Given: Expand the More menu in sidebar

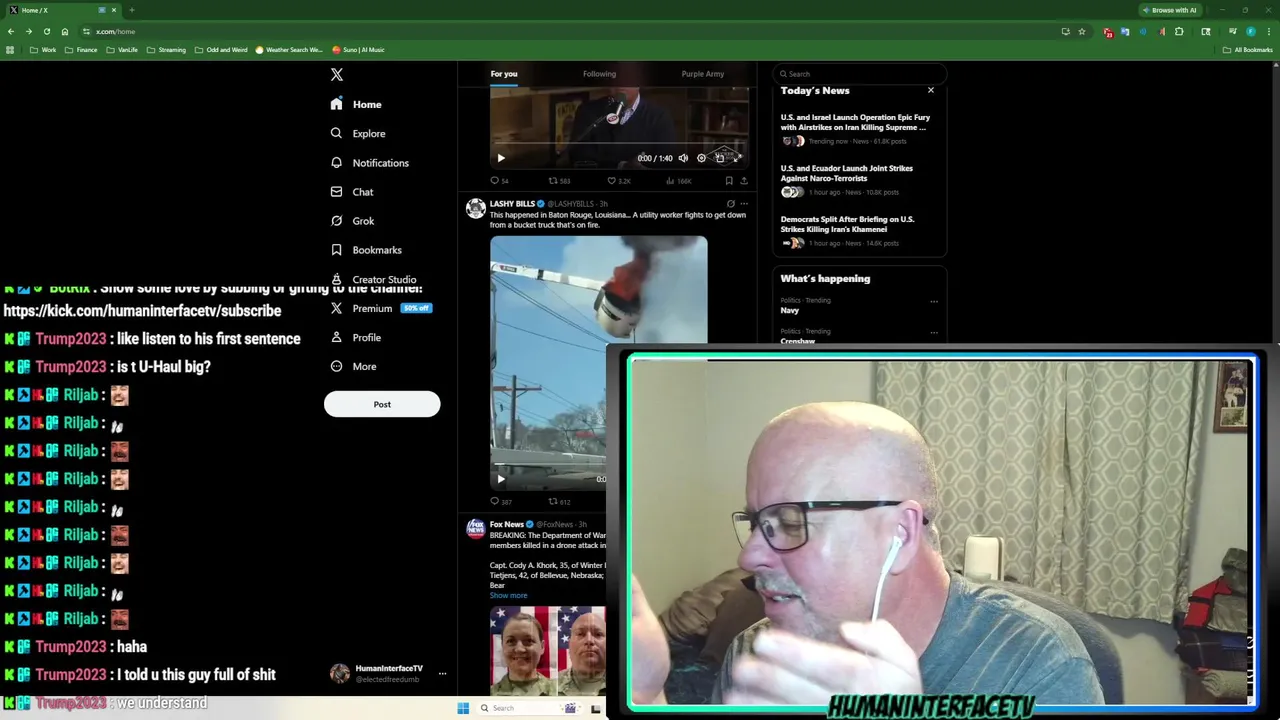Looking at the screenshot, I should point(354,366).
